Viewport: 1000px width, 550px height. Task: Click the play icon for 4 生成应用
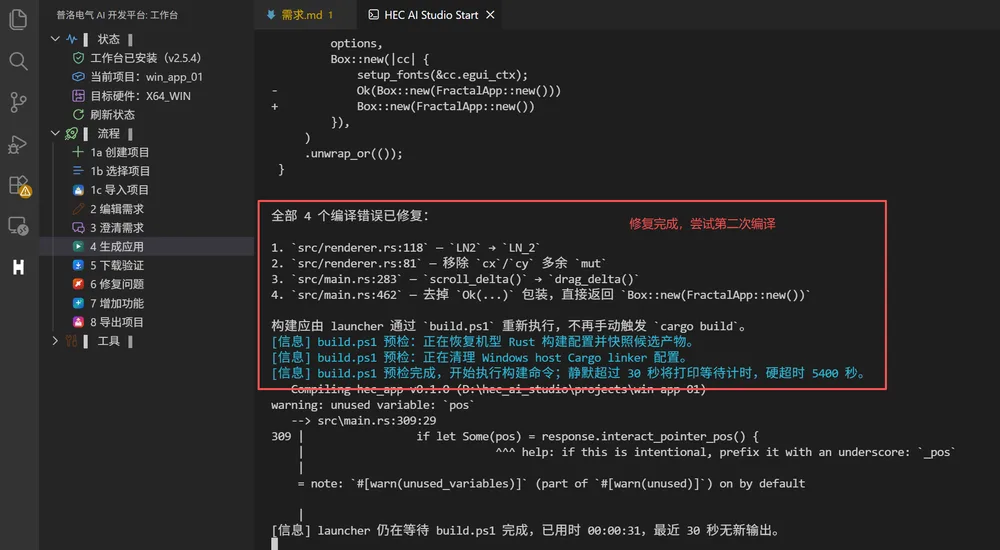78,246
